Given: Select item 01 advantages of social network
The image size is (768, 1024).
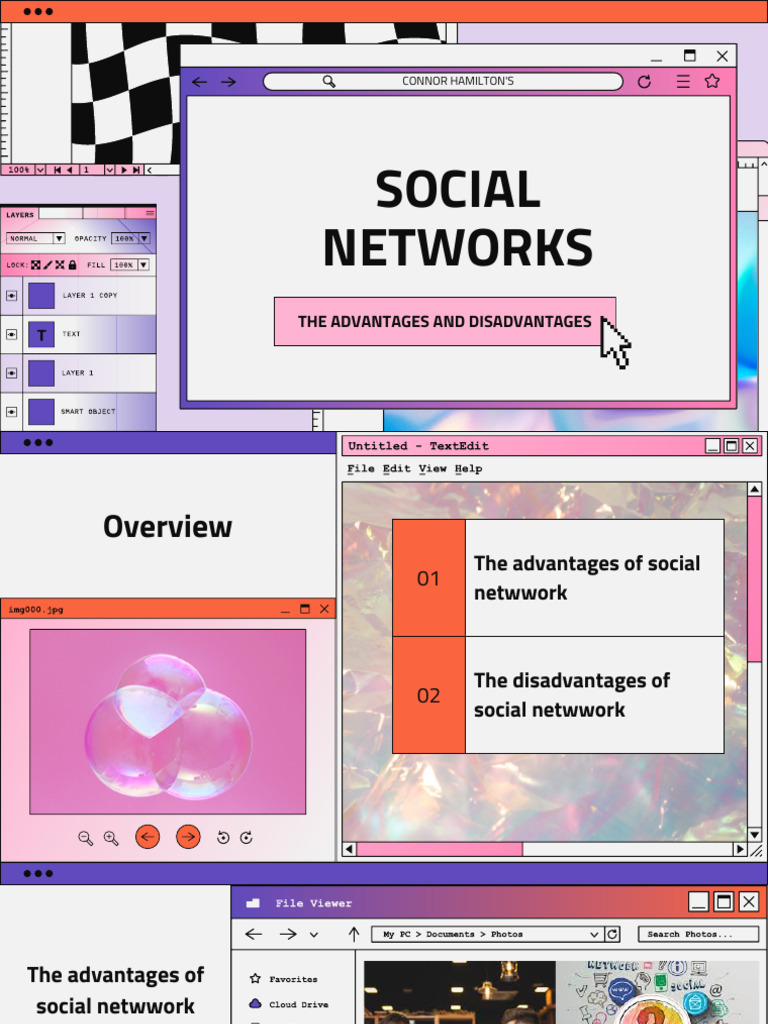Looking at the screenshot, I should pos(558,578).
